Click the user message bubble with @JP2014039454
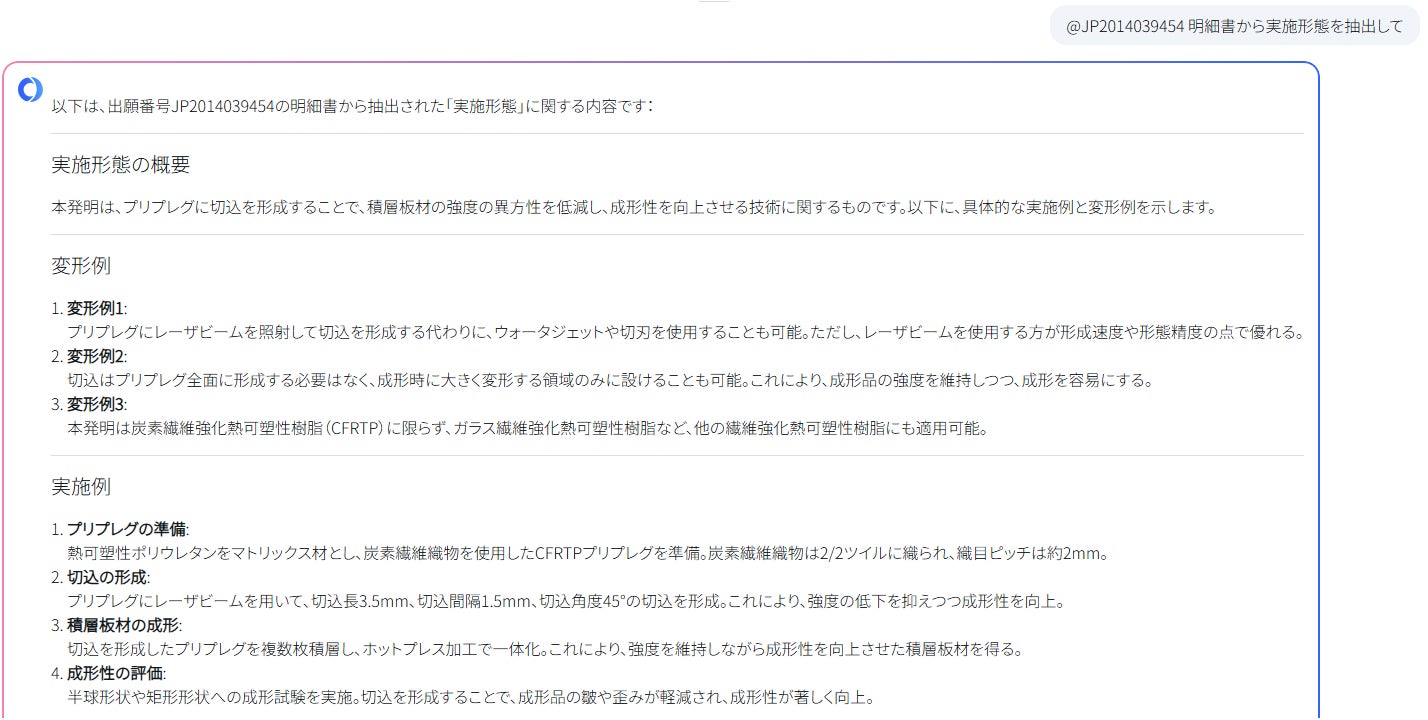Image resolution: width=1428 pixels, height=720 pixels. tap(1234, 26)
